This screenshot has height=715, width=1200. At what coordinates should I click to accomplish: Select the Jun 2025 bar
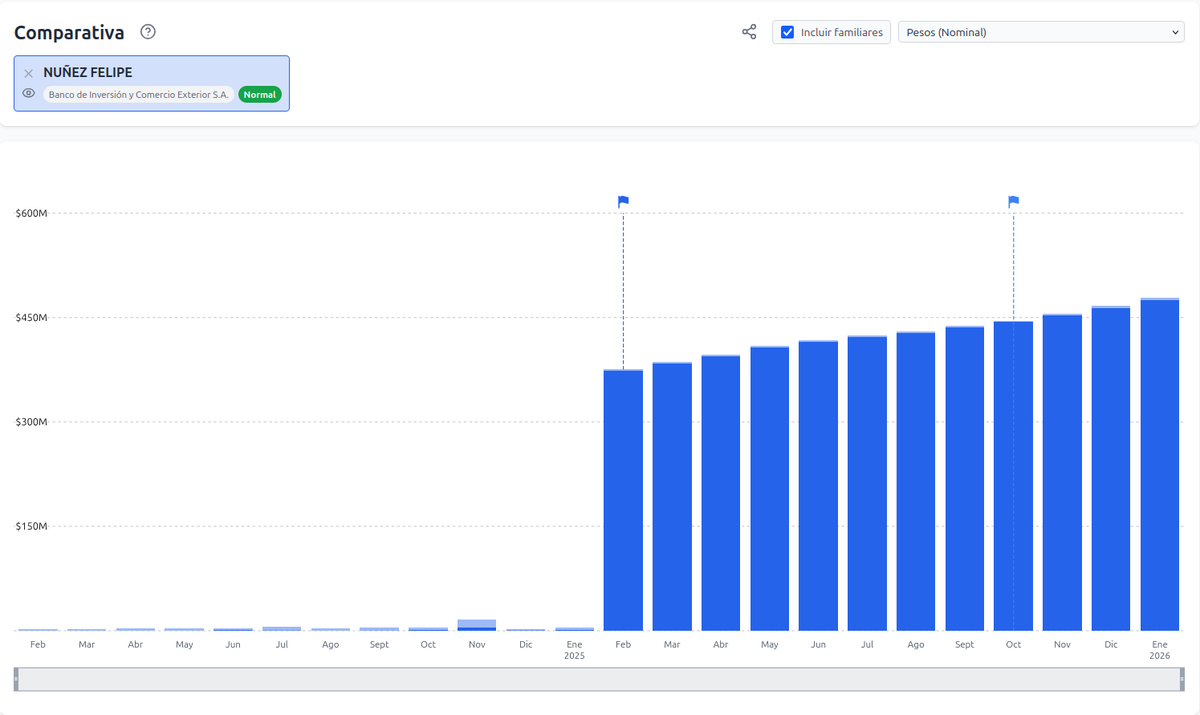pyautogui.click(x=818, y=485)
